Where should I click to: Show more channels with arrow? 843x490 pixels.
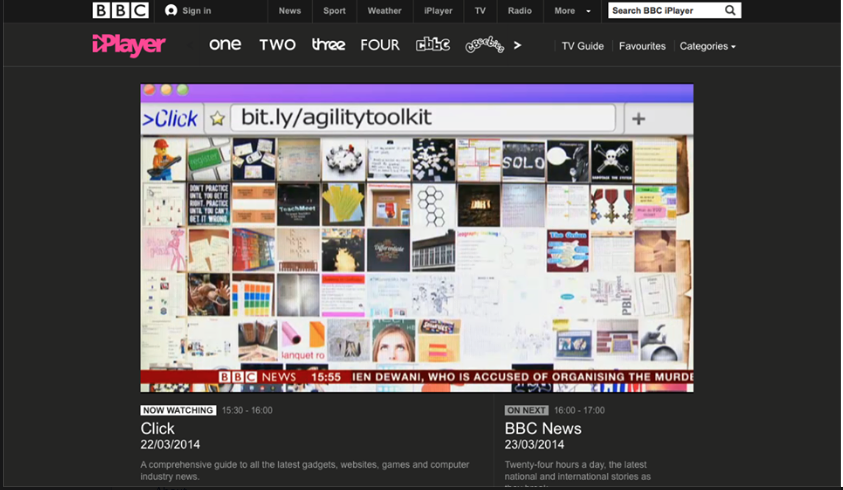pos(517,45)
